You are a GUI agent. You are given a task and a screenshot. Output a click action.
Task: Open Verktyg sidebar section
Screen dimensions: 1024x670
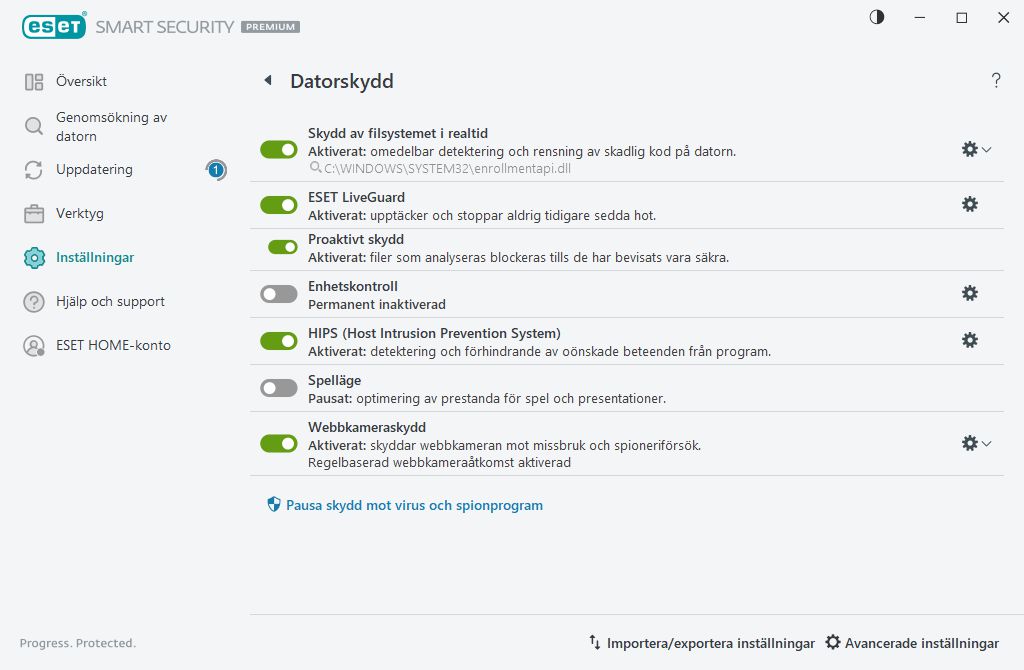click(79, 213)
